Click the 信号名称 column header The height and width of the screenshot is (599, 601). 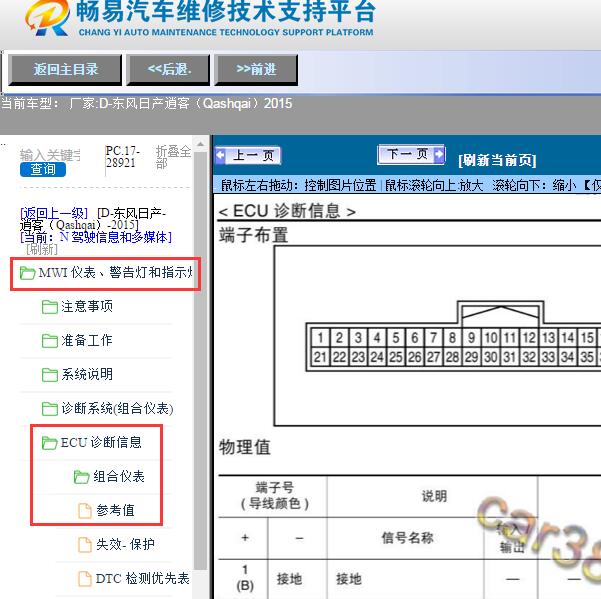click(407, 538)
